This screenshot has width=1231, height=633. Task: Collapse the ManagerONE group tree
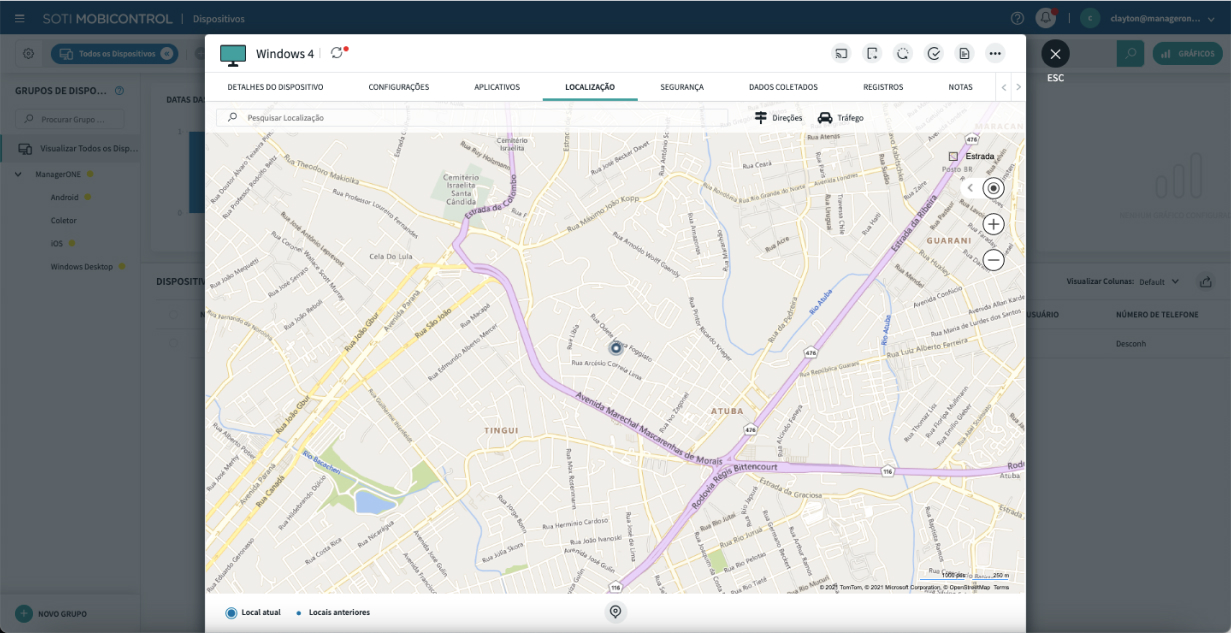(x=19, y=174)
